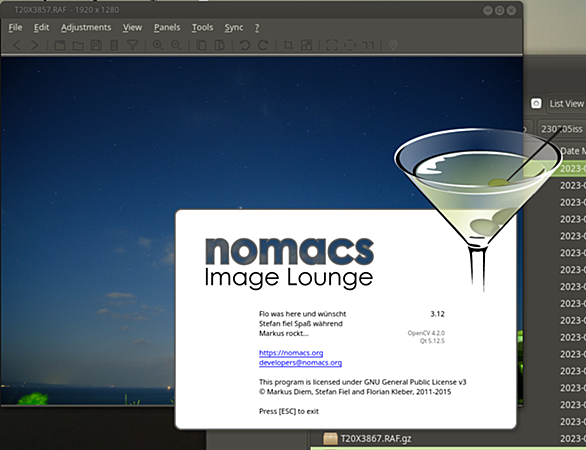This screenshot has width=586, height=450.
Task: Select the T20X3867.RAF.gz file row
Action: click(448, 438)
